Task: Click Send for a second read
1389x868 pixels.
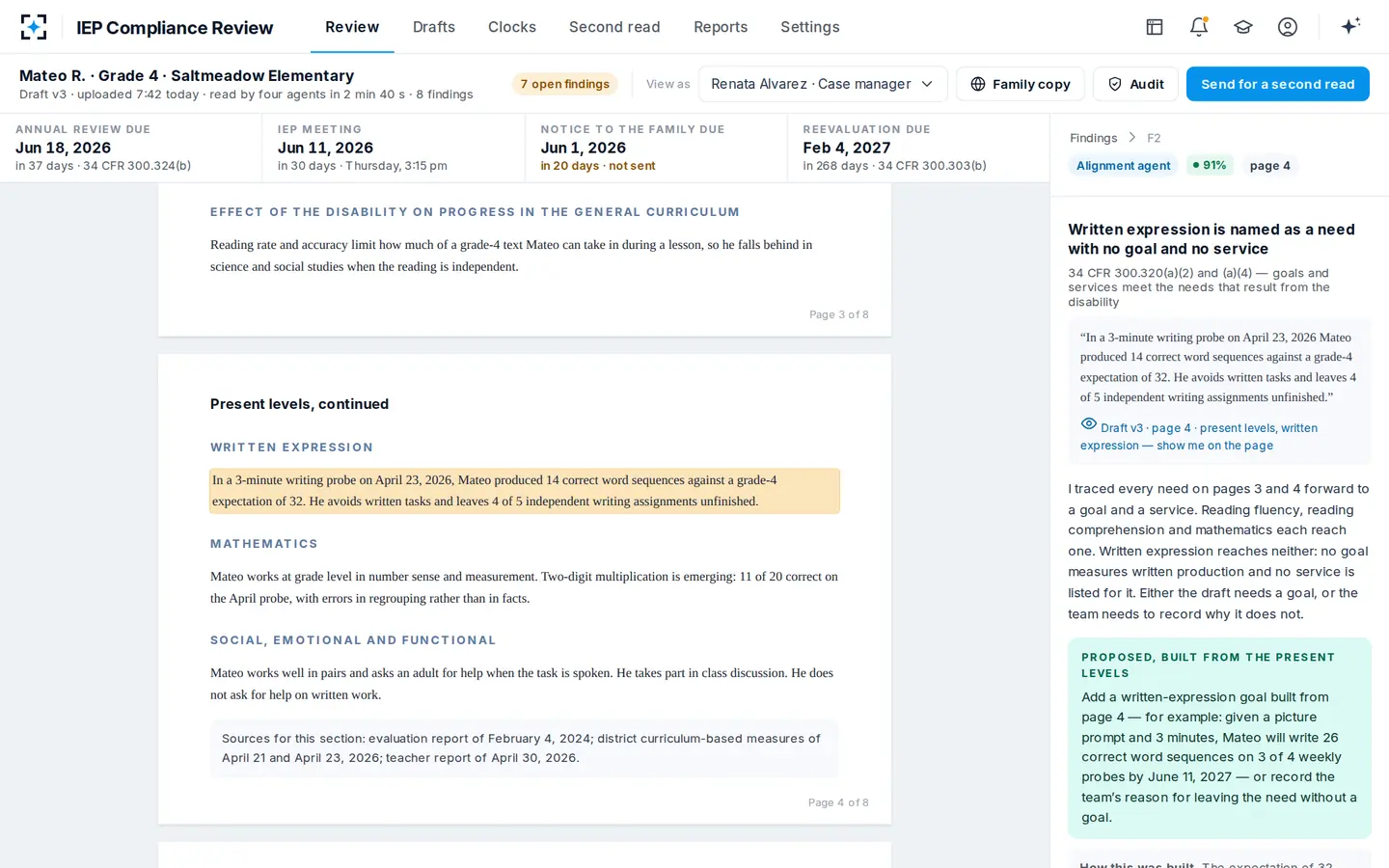Action: click(1278, 84)
